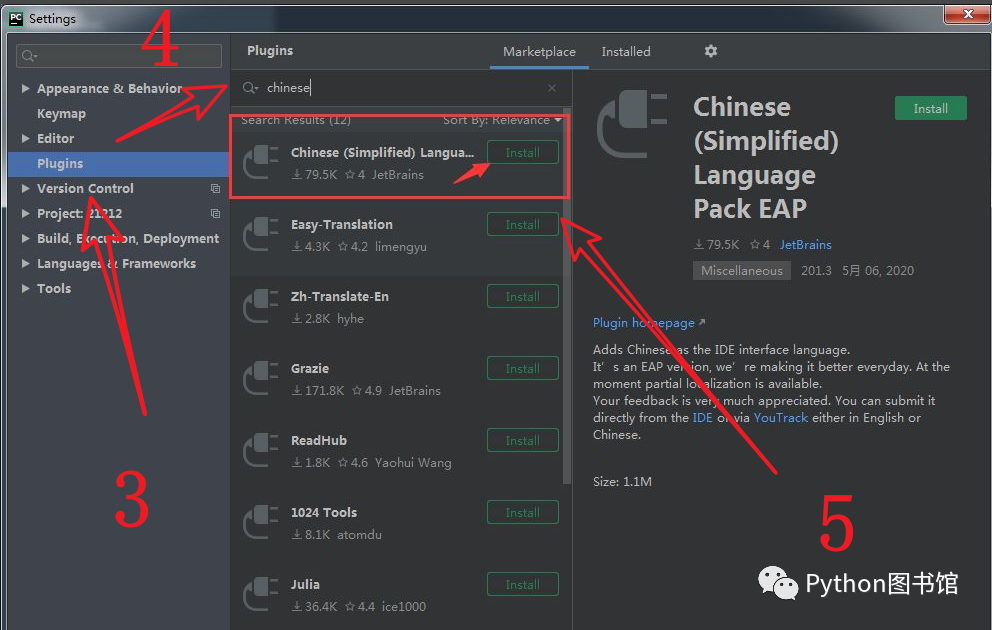992x630 pixels.
Task: Select the ReadHub plugin icon
Action: click(260, 451)
